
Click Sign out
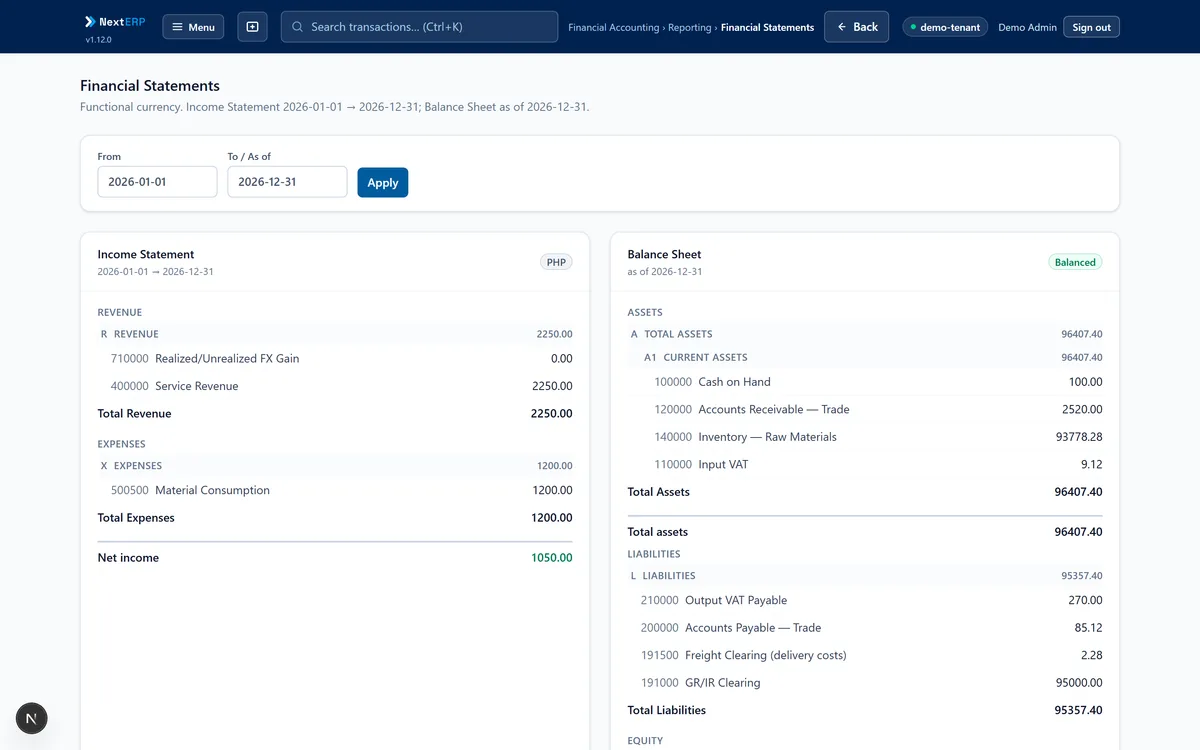(1091, 27)
